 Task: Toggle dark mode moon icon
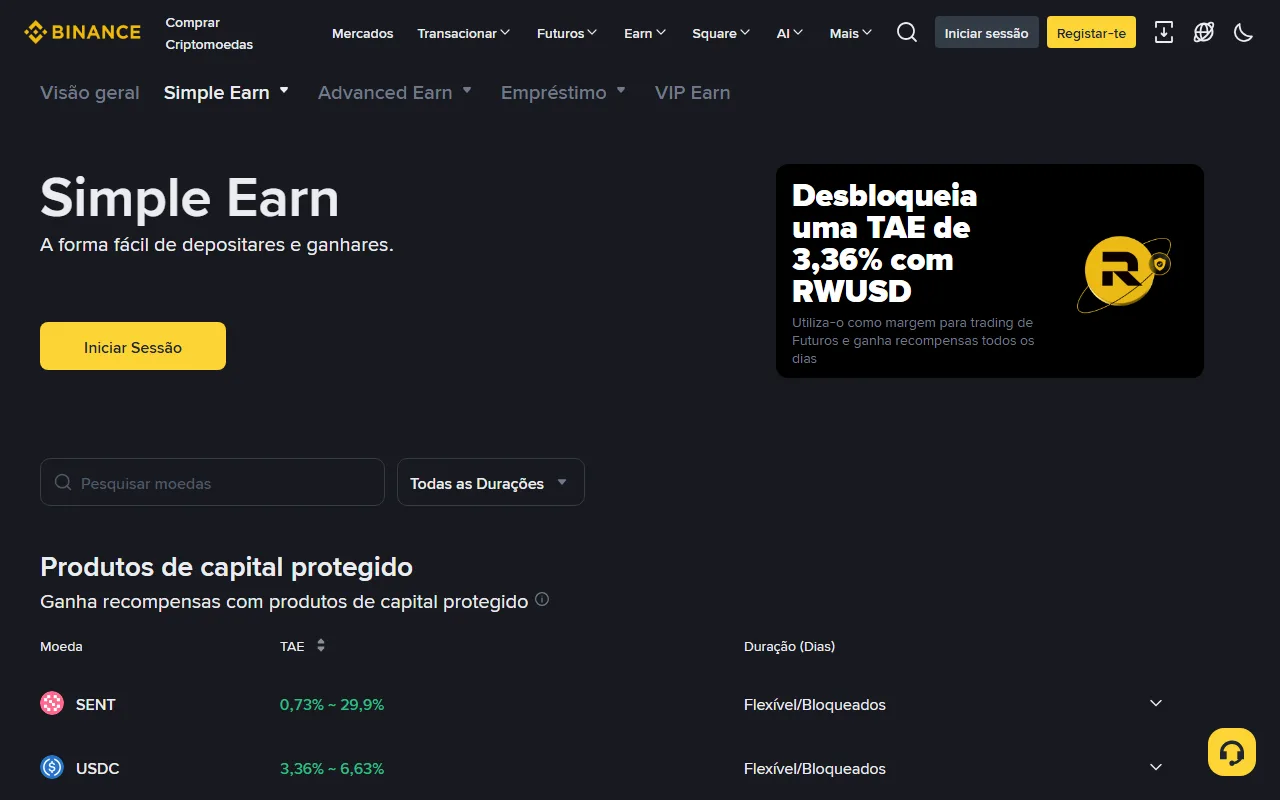(x=1244, y=32)
